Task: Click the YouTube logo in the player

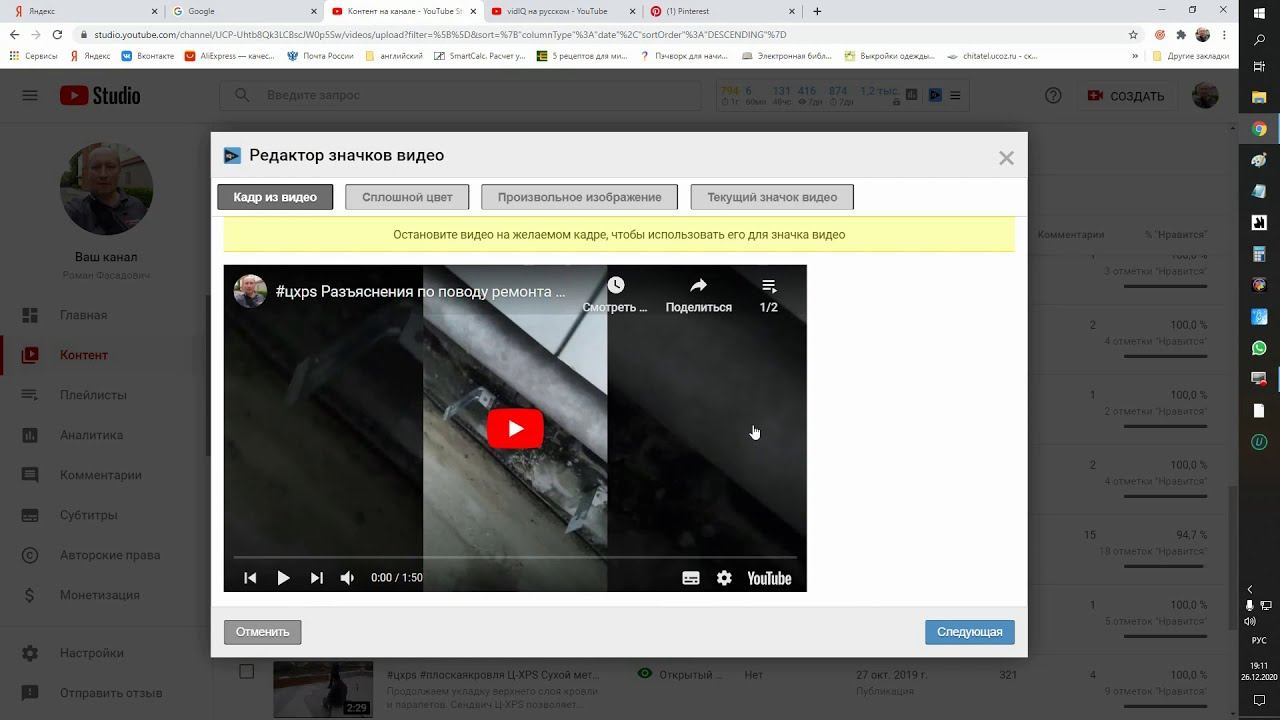Action: point(769,578)
